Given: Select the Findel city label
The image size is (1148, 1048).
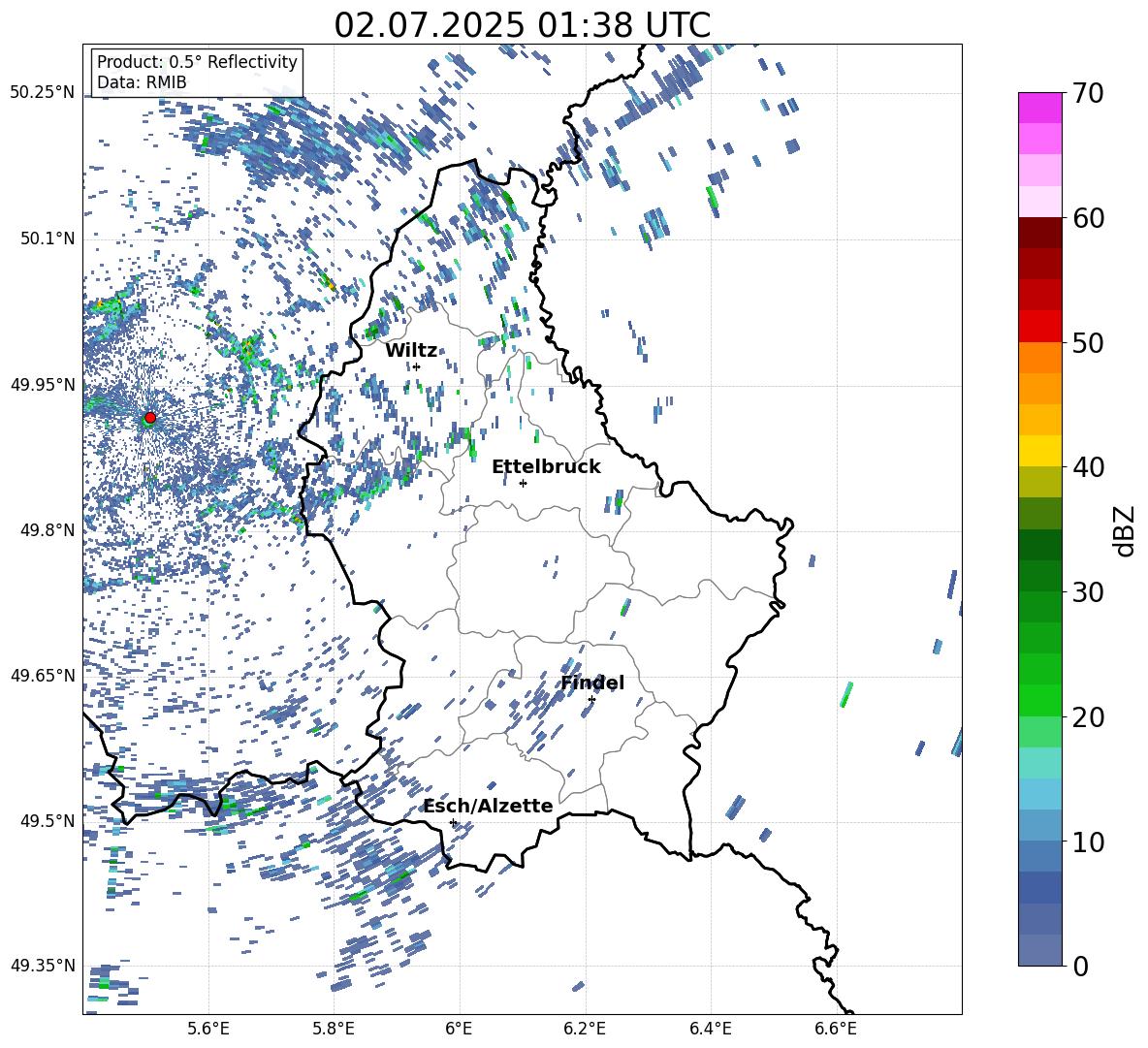Looking at the screenshot, I should click(x=593, y=683).
